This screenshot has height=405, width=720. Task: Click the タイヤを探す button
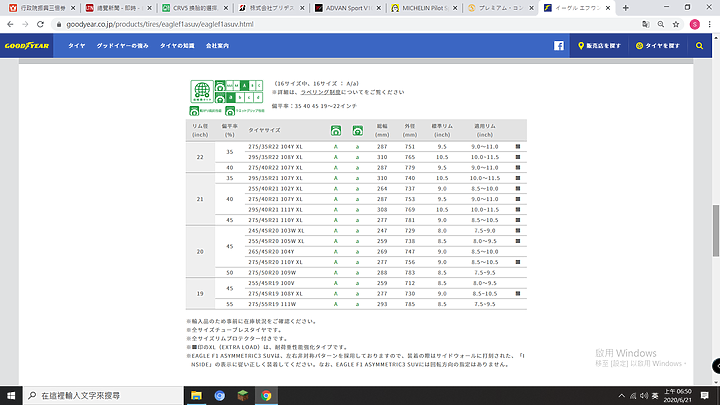658,46
